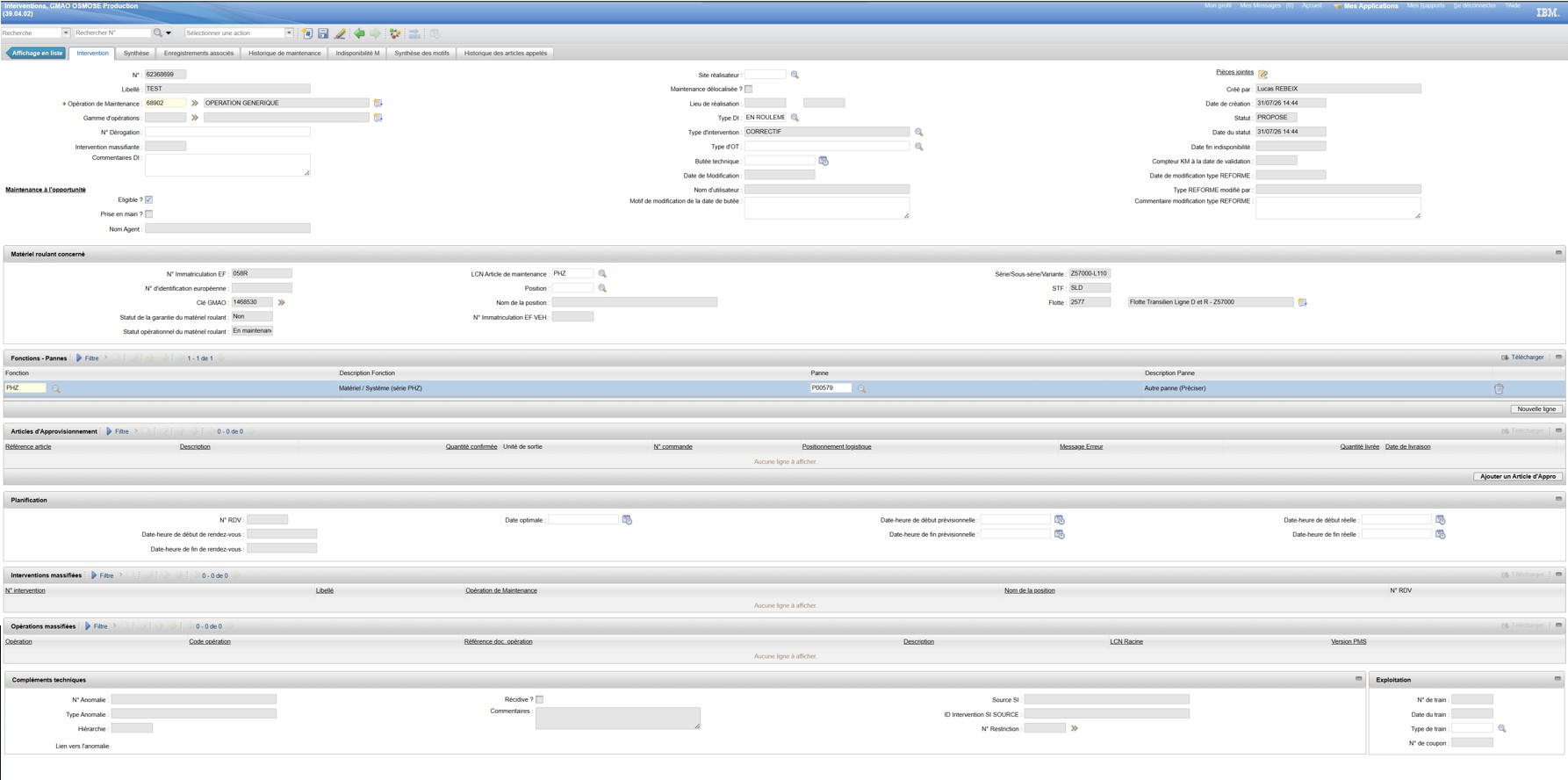Click into the Commentaires DI text area

coord(227,165)
